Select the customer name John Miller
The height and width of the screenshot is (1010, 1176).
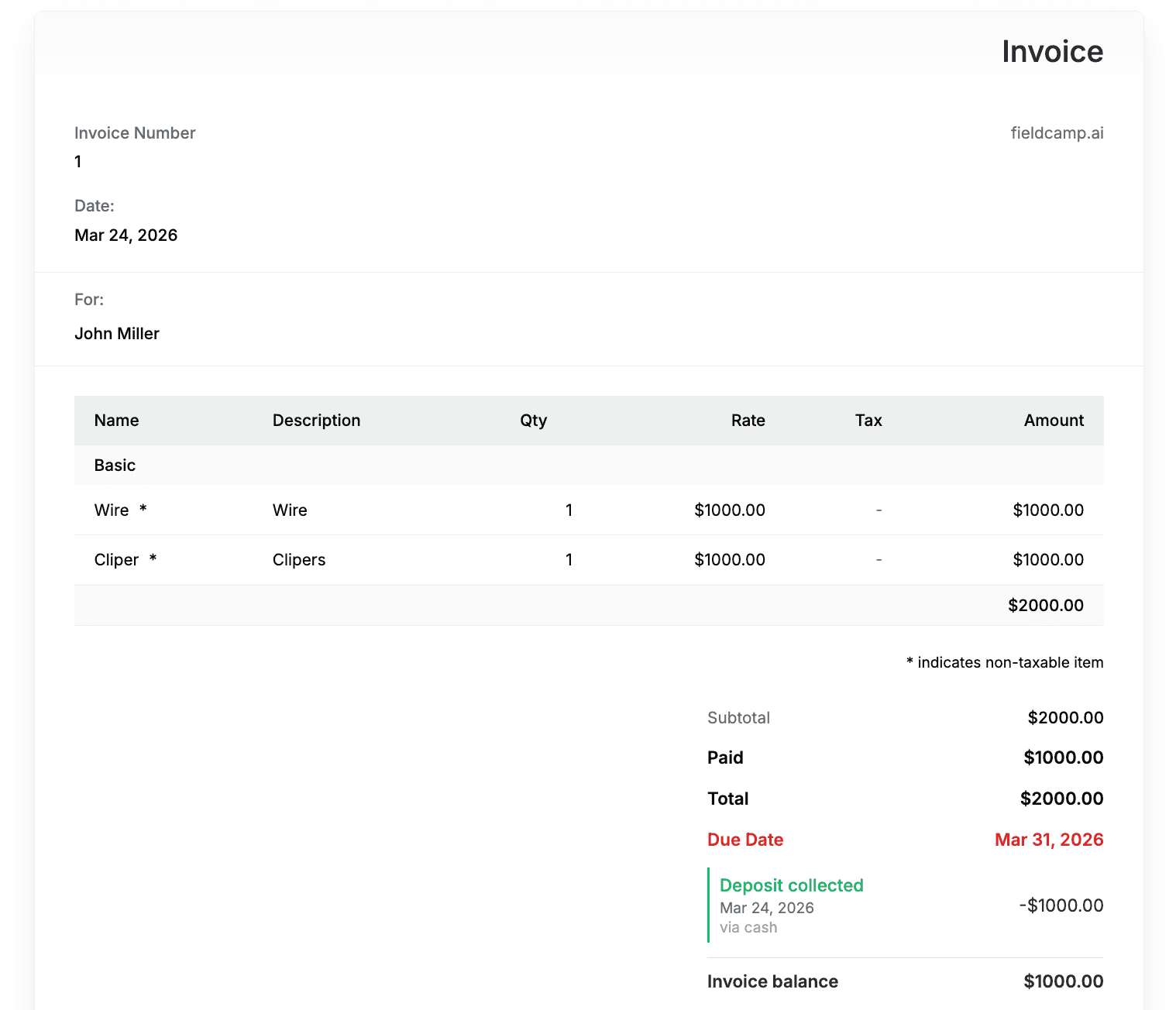(x=116, y=333)
